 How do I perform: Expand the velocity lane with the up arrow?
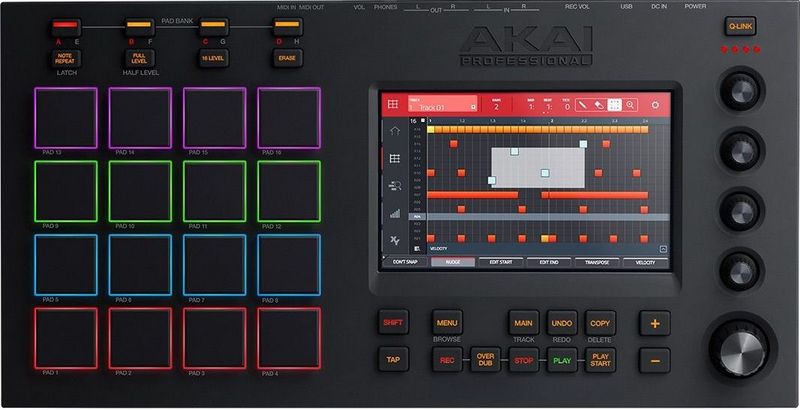(663, 249)
